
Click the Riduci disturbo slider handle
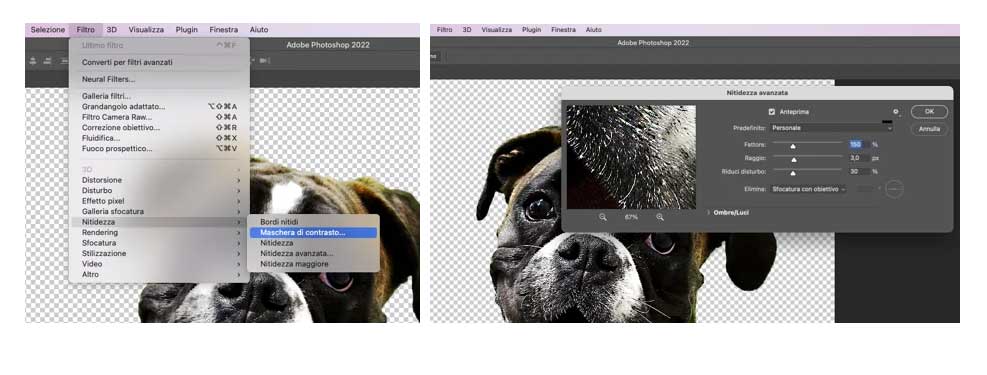(x=793, y=172)
